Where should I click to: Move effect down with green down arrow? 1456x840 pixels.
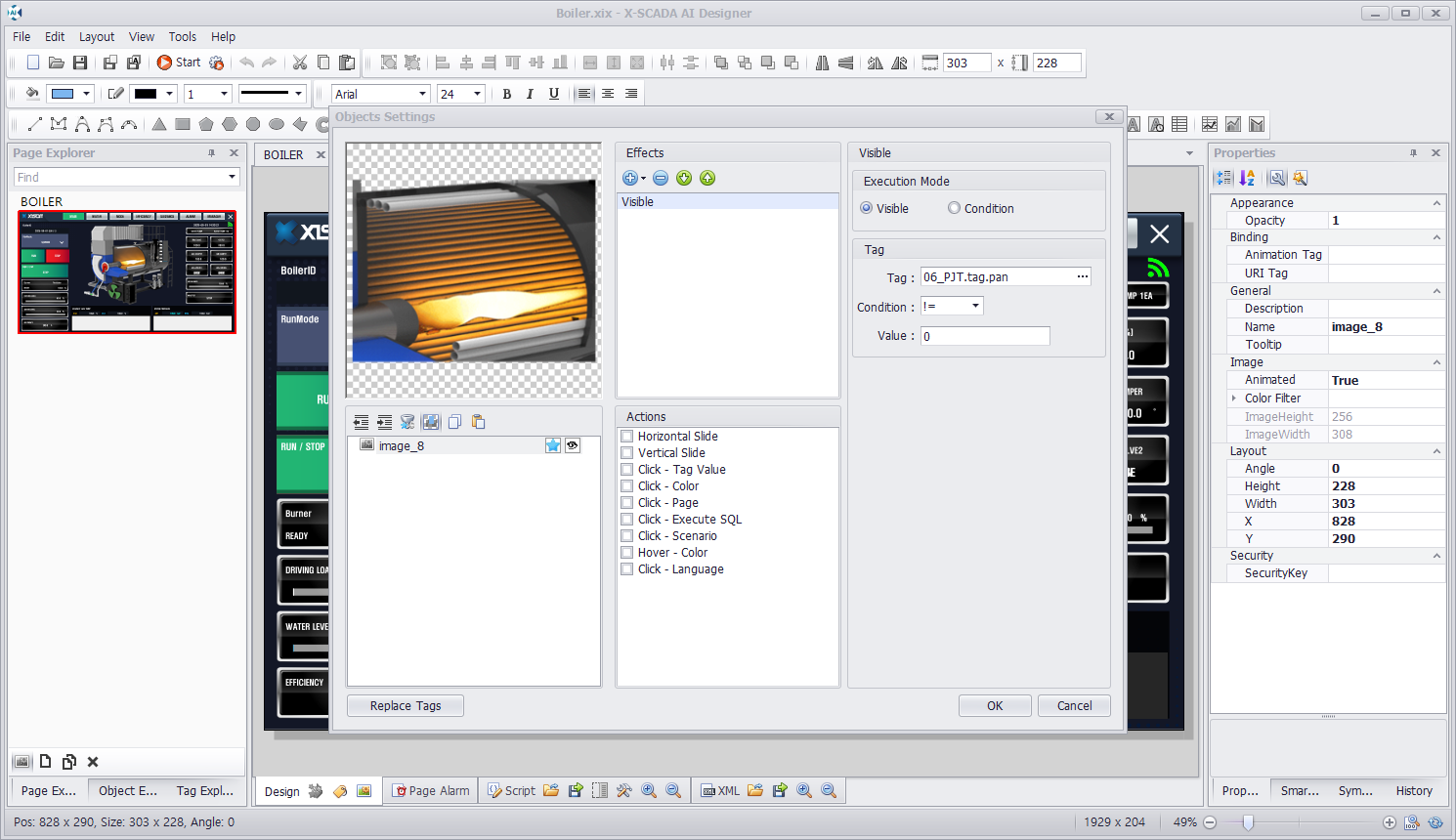[684, 178]
